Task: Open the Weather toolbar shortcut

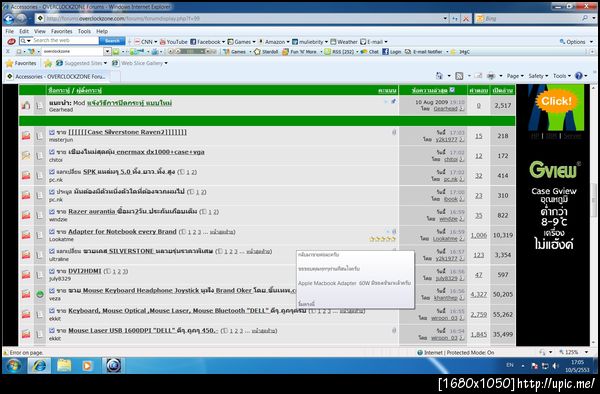Action: pos(344,42)
